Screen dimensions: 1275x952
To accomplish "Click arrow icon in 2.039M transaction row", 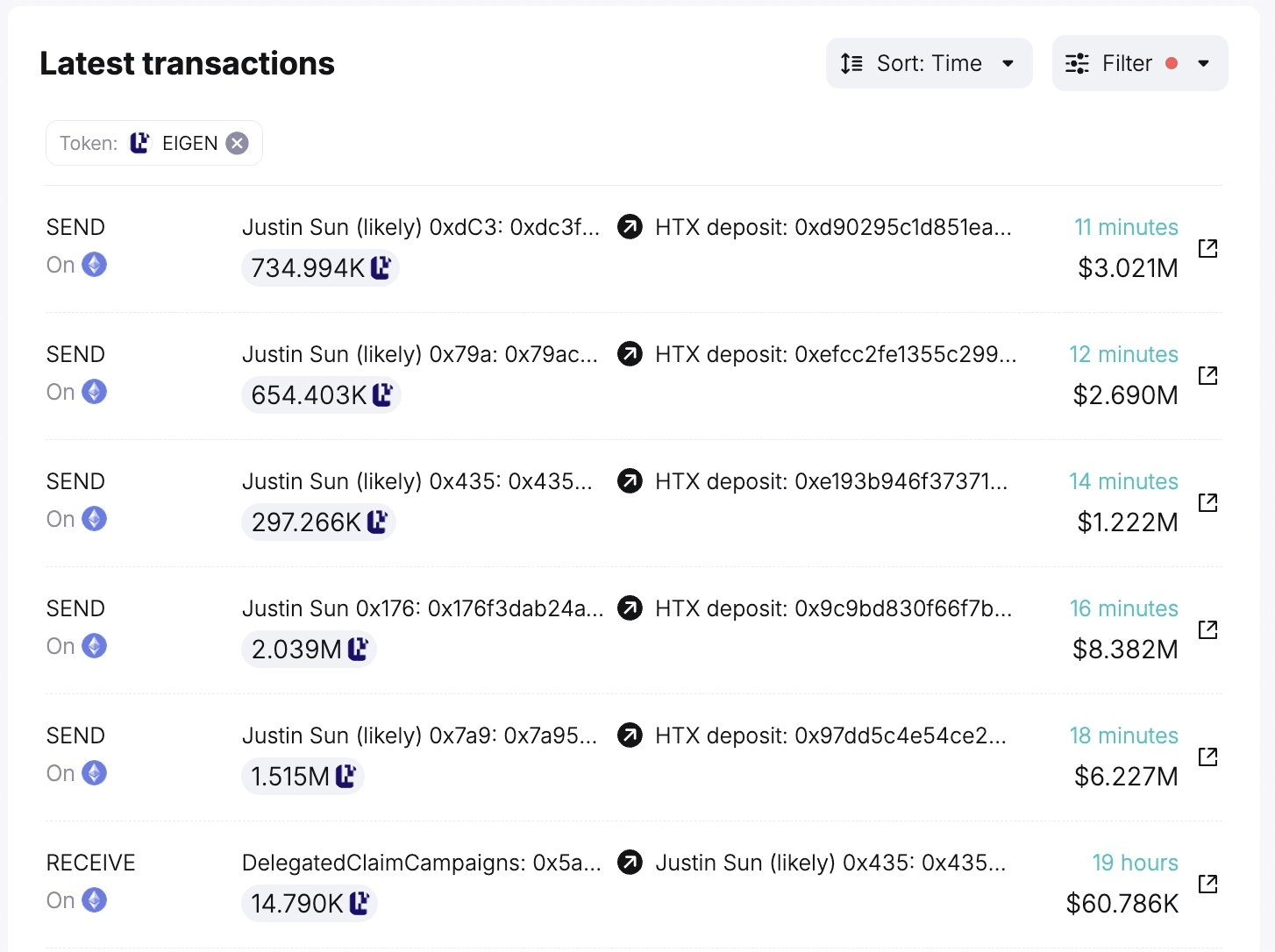I will pyautogui.click(x=630, y=608).
